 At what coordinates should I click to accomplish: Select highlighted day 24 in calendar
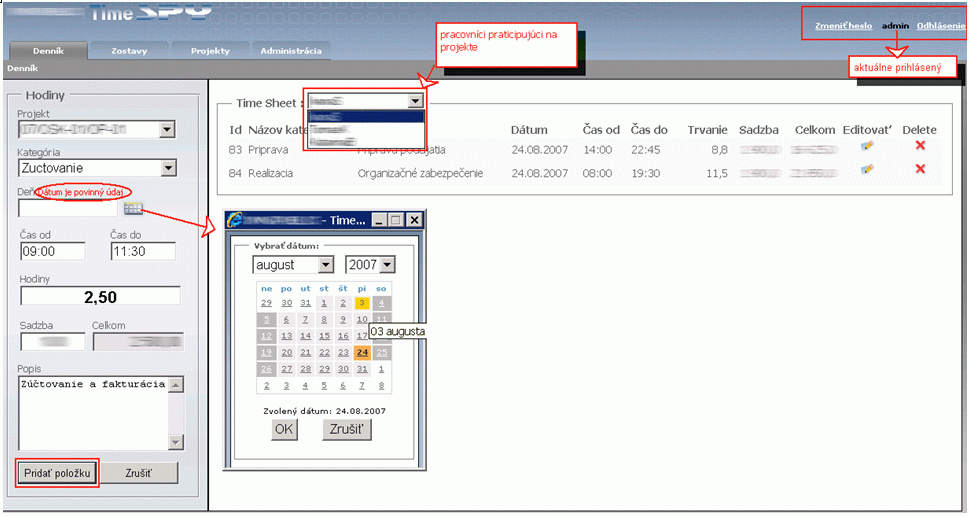(362, 352)
